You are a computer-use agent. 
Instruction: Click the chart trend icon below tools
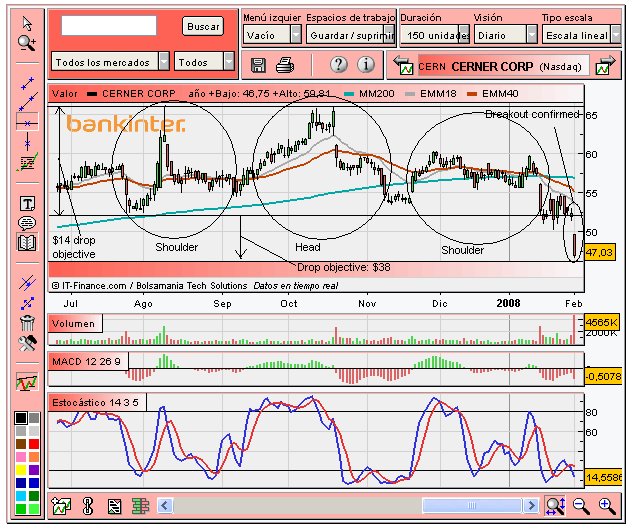[27, 382]
